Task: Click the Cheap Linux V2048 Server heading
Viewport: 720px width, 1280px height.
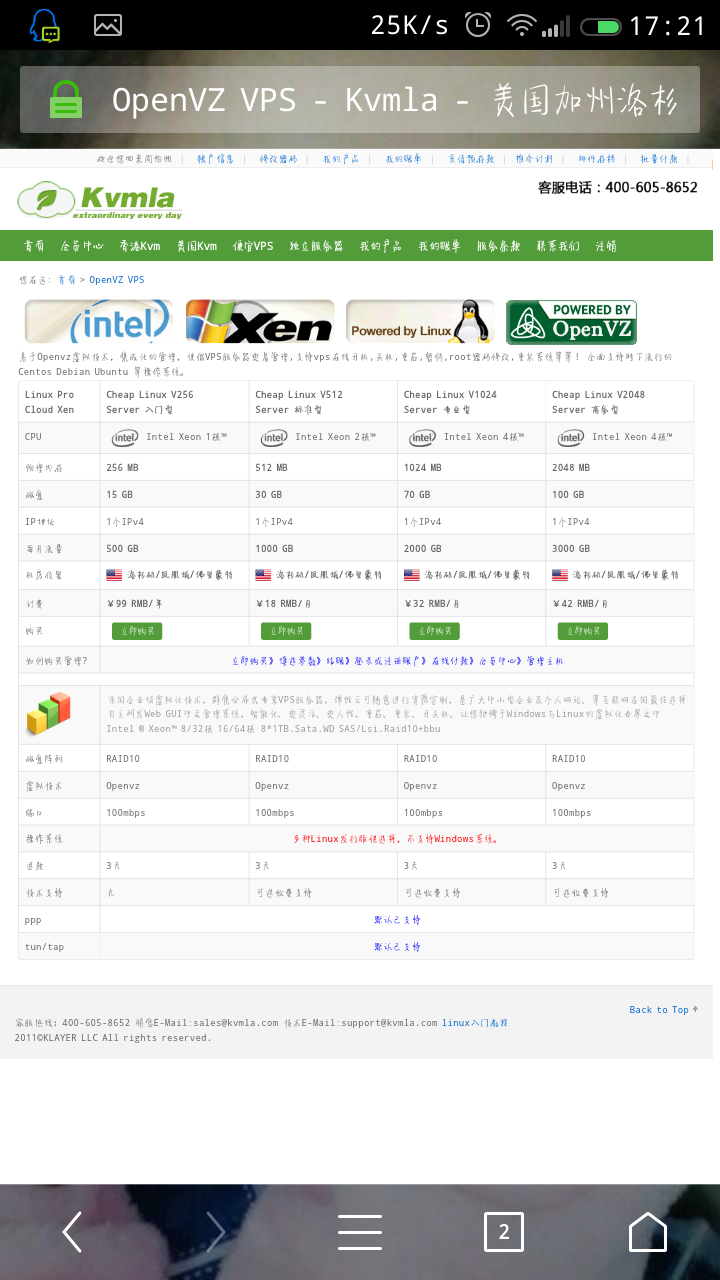Action: (598, 402)
